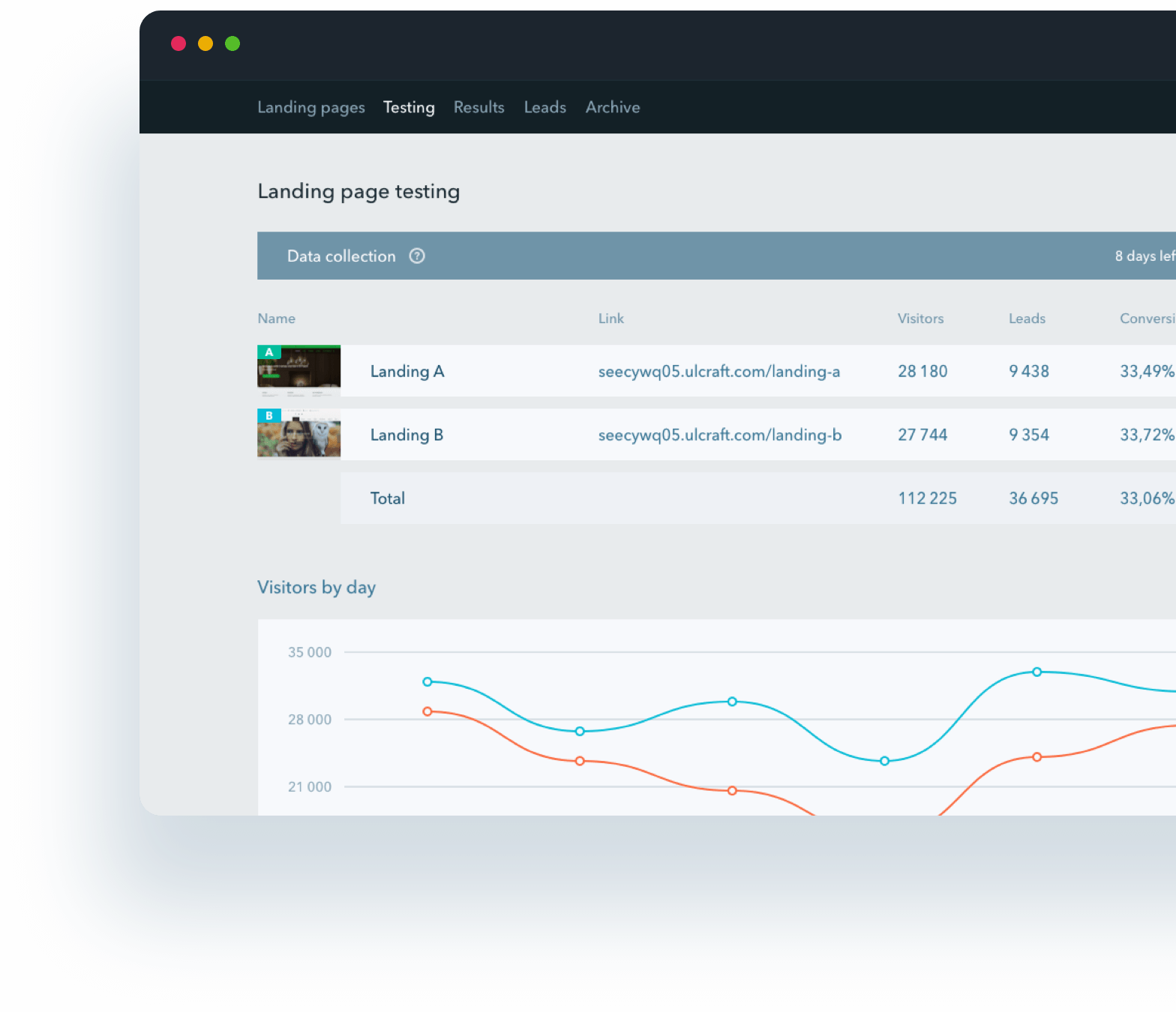The height and width of the screenshot is (1012, 1176).
Task: Click the Landing A thumbnail preview
Action: pyautogui.click(x=298, y=371)
